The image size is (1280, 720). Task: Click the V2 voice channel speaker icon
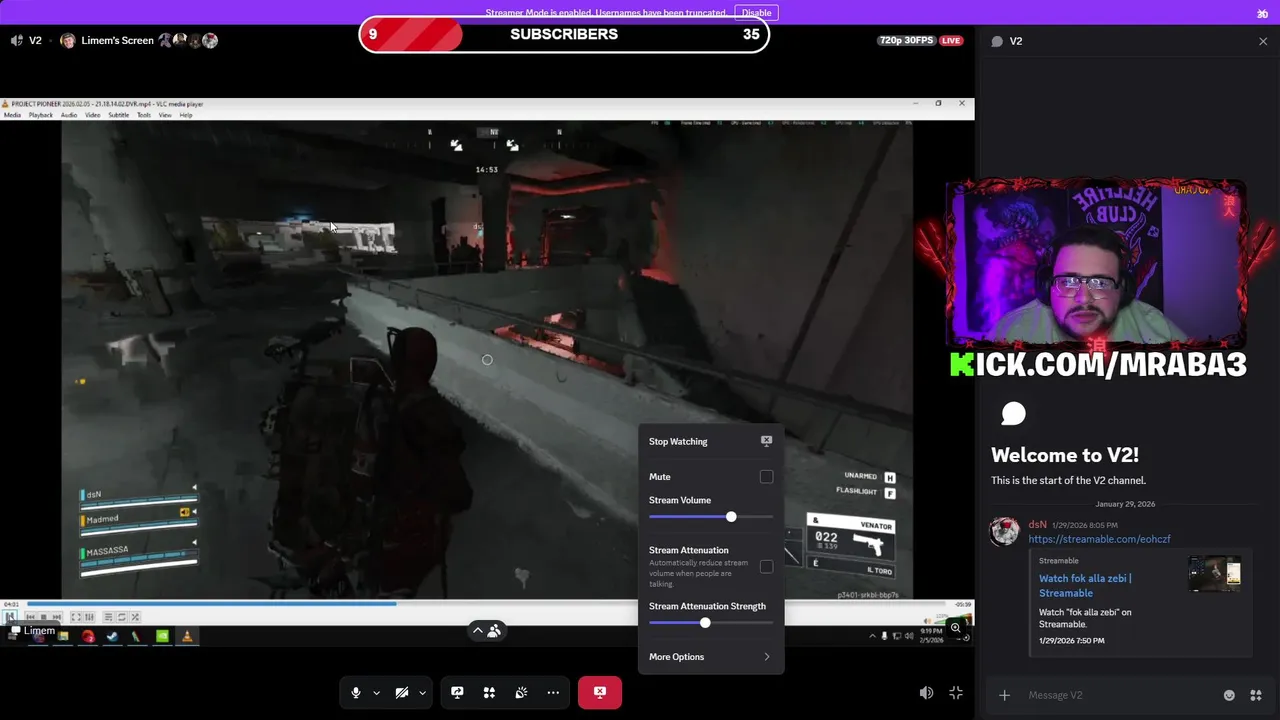pyautogui.click(x=17, y=41)
